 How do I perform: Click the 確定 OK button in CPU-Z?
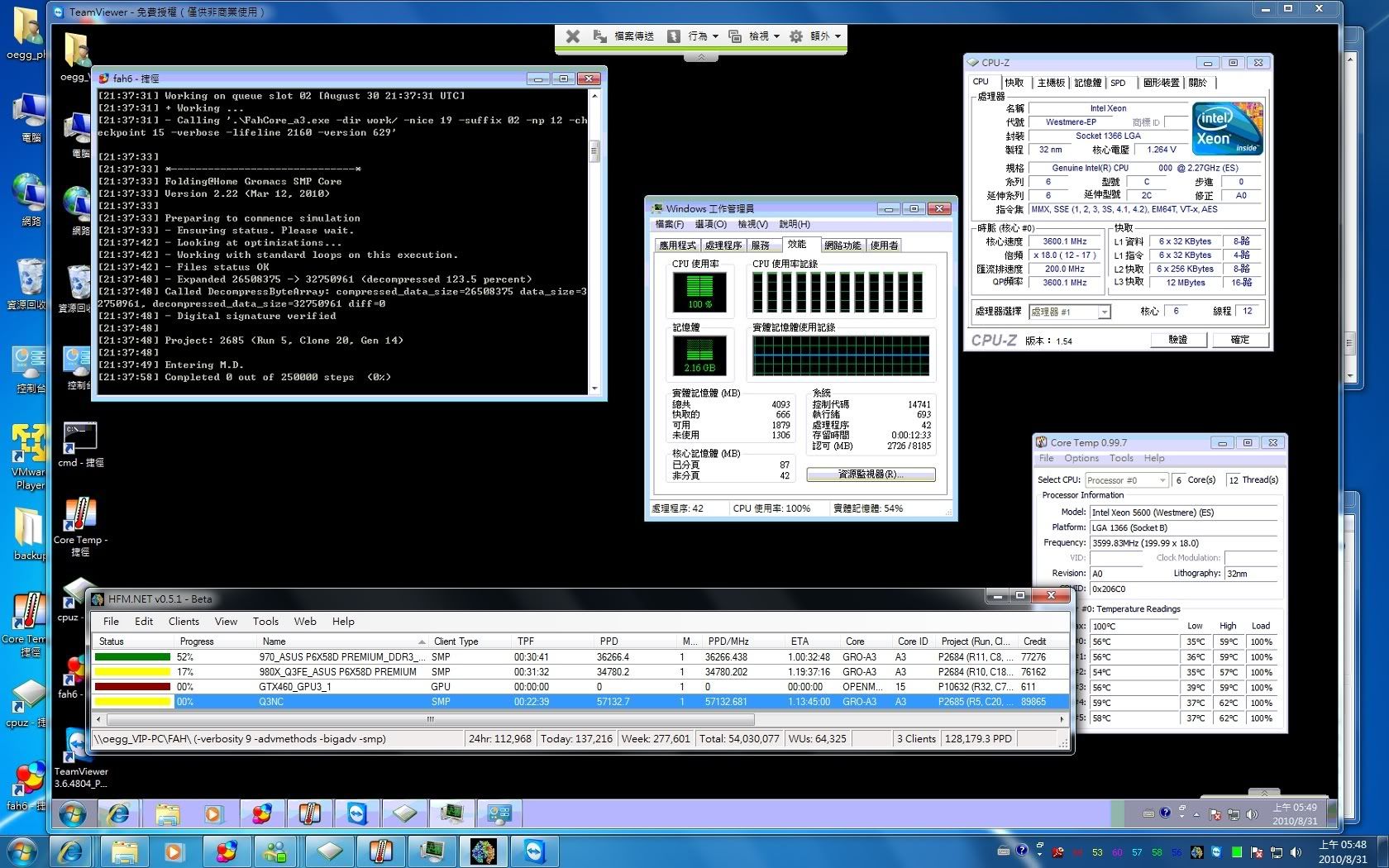point(1240,340)
